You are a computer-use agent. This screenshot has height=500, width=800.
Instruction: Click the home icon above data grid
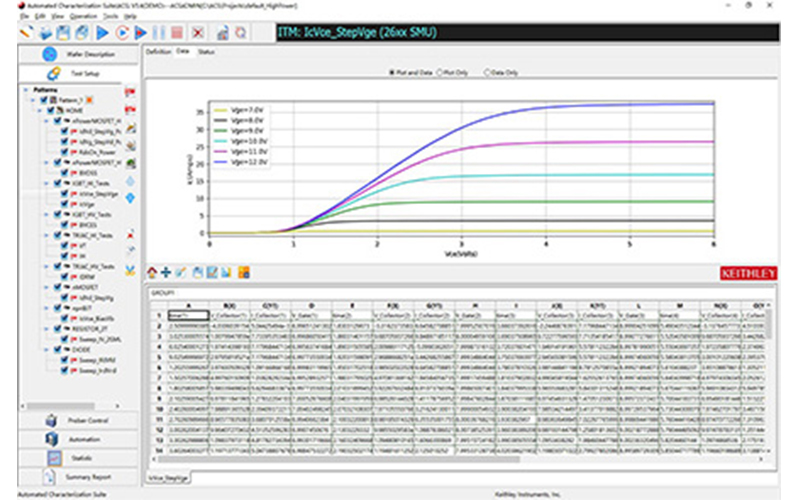[152, 272]
